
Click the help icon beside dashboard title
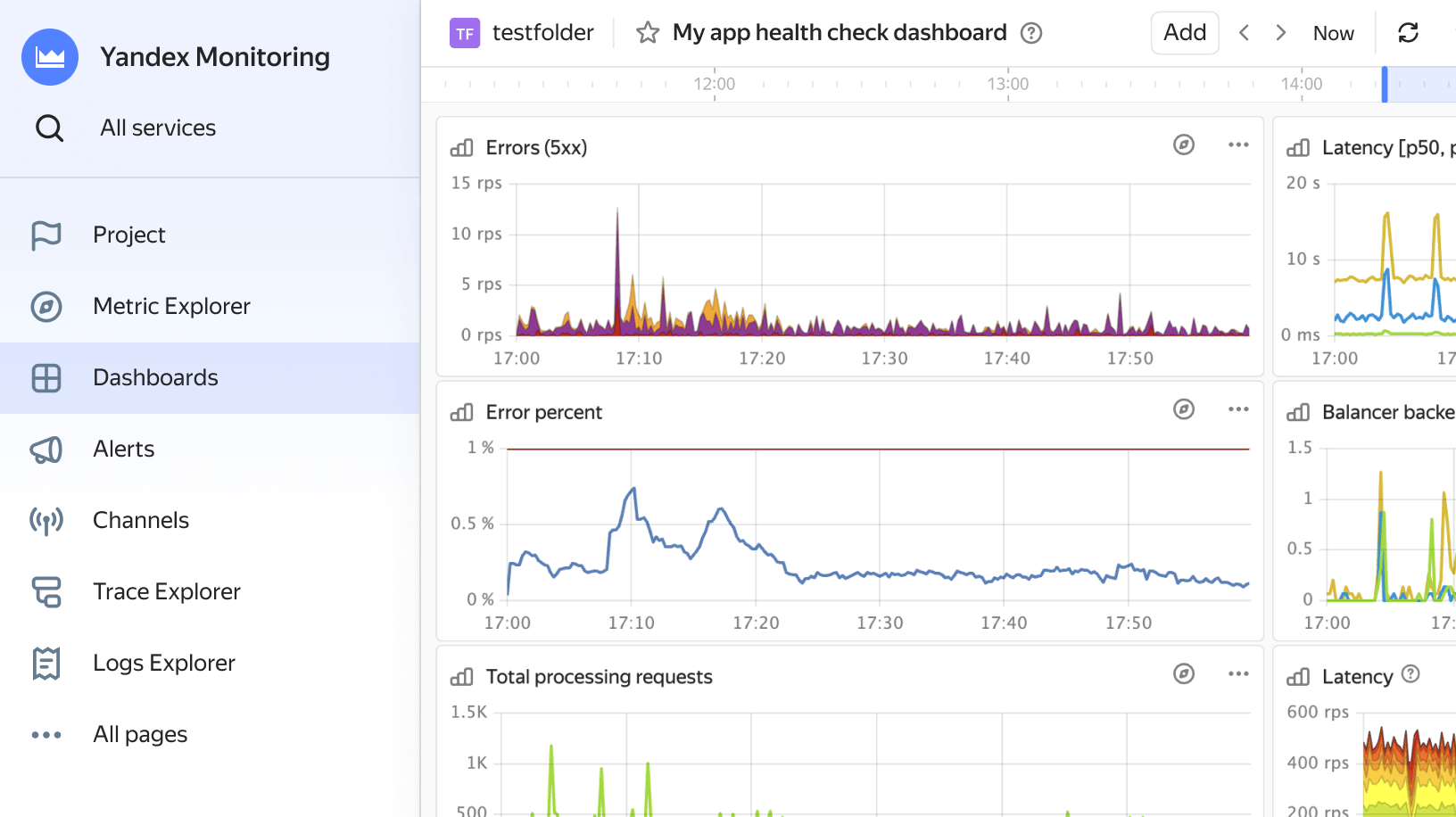[x=1031, y=33]
